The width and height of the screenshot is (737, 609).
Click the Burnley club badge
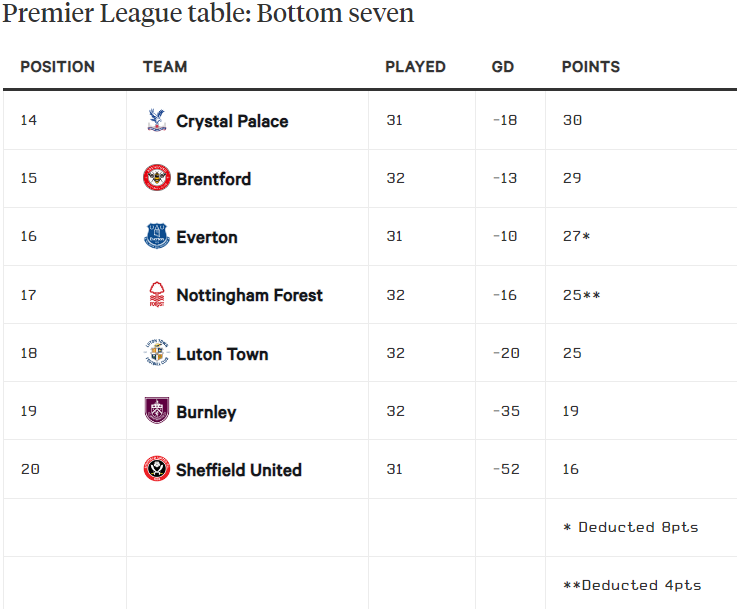(x=157, y=411)
